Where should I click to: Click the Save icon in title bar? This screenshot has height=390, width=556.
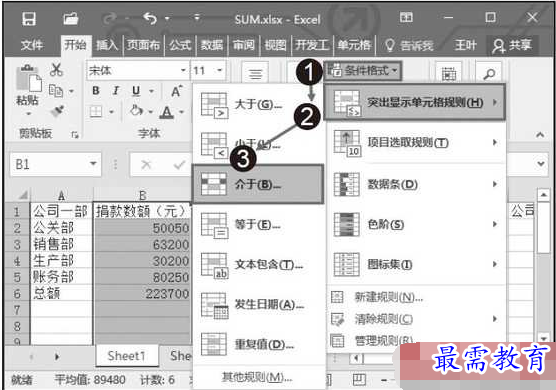(29, 19)
